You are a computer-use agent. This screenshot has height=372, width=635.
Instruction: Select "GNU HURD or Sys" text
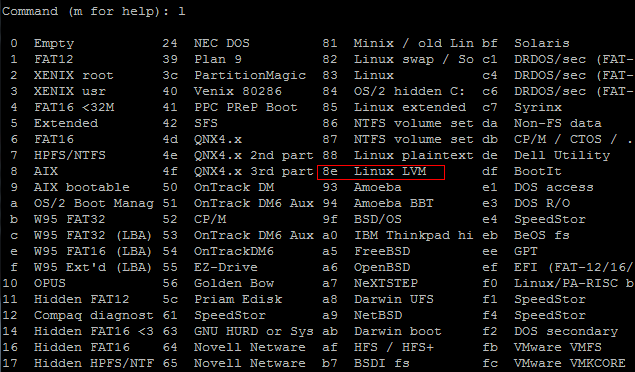pyautogui.click(x=254, y=331)
